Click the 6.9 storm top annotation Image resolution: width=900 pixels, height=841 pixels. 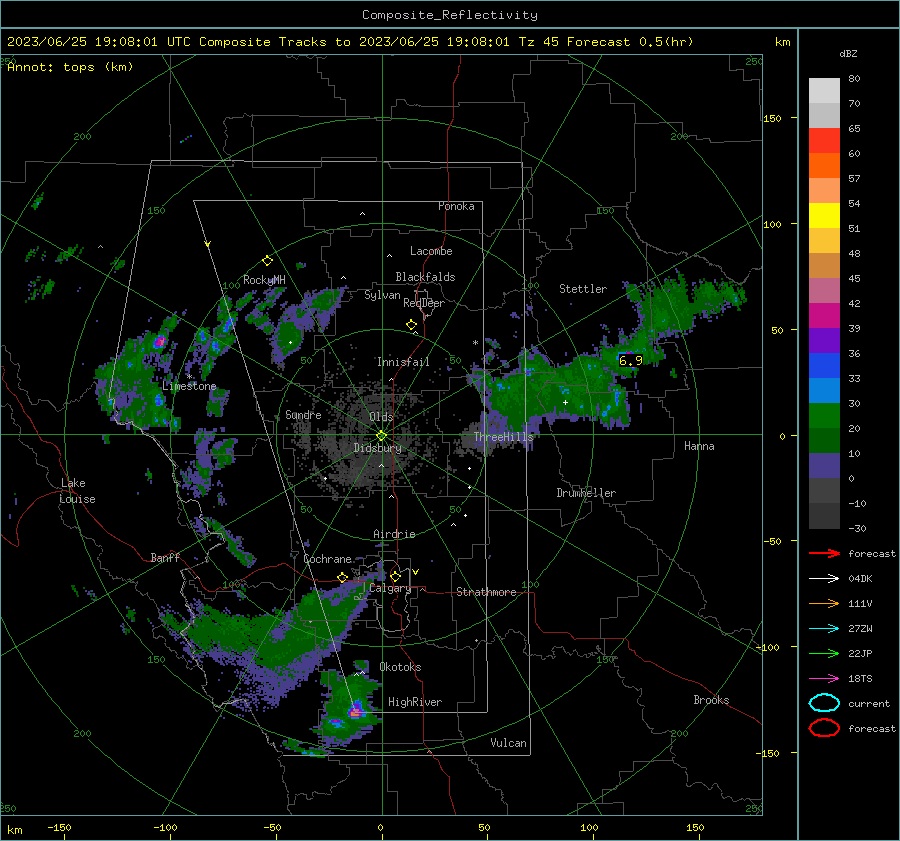click(630, 361)
